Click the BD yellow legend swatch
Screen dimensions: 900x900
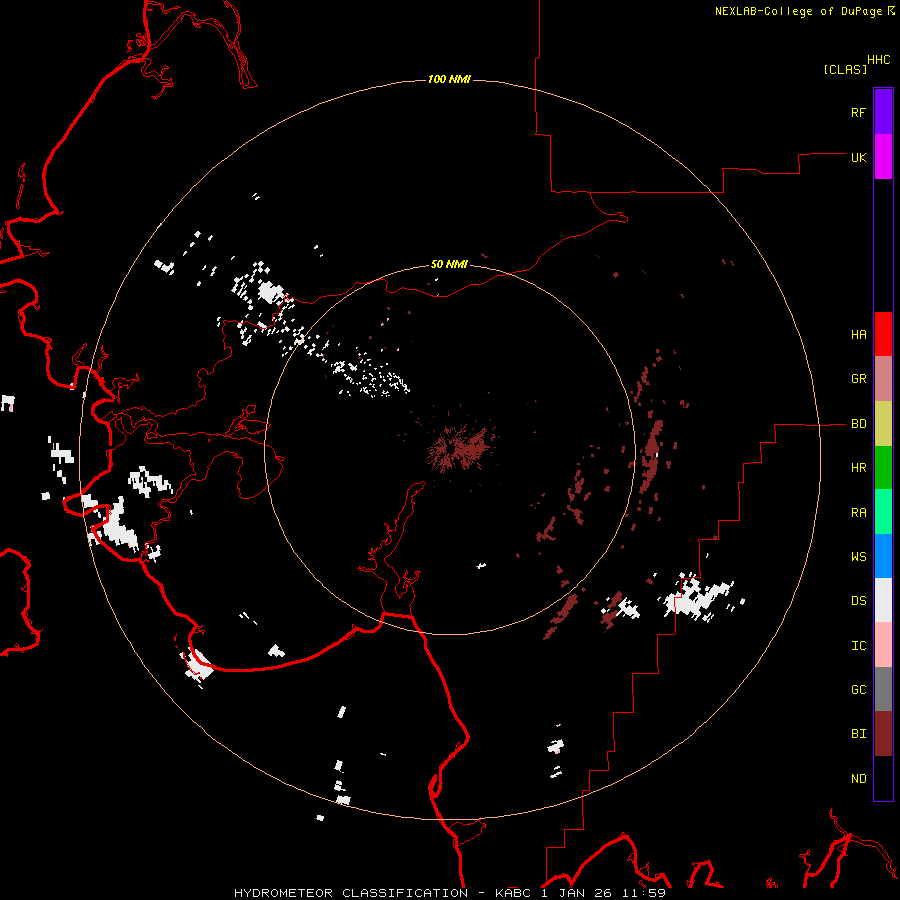point(883,424)
